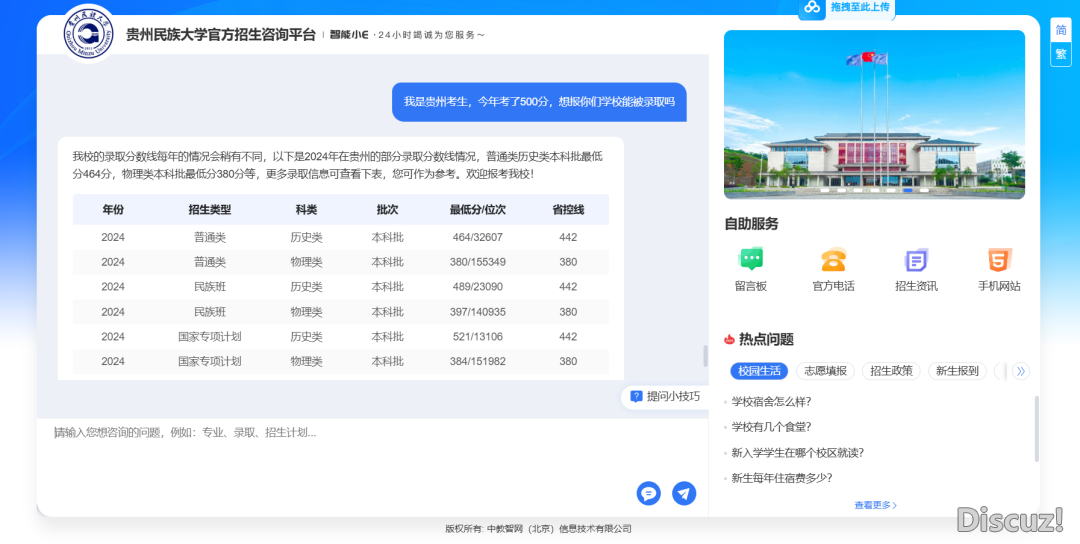Click the chat bubble icon near send
This screenshot has height=544, width=1080.
(648, 493)
